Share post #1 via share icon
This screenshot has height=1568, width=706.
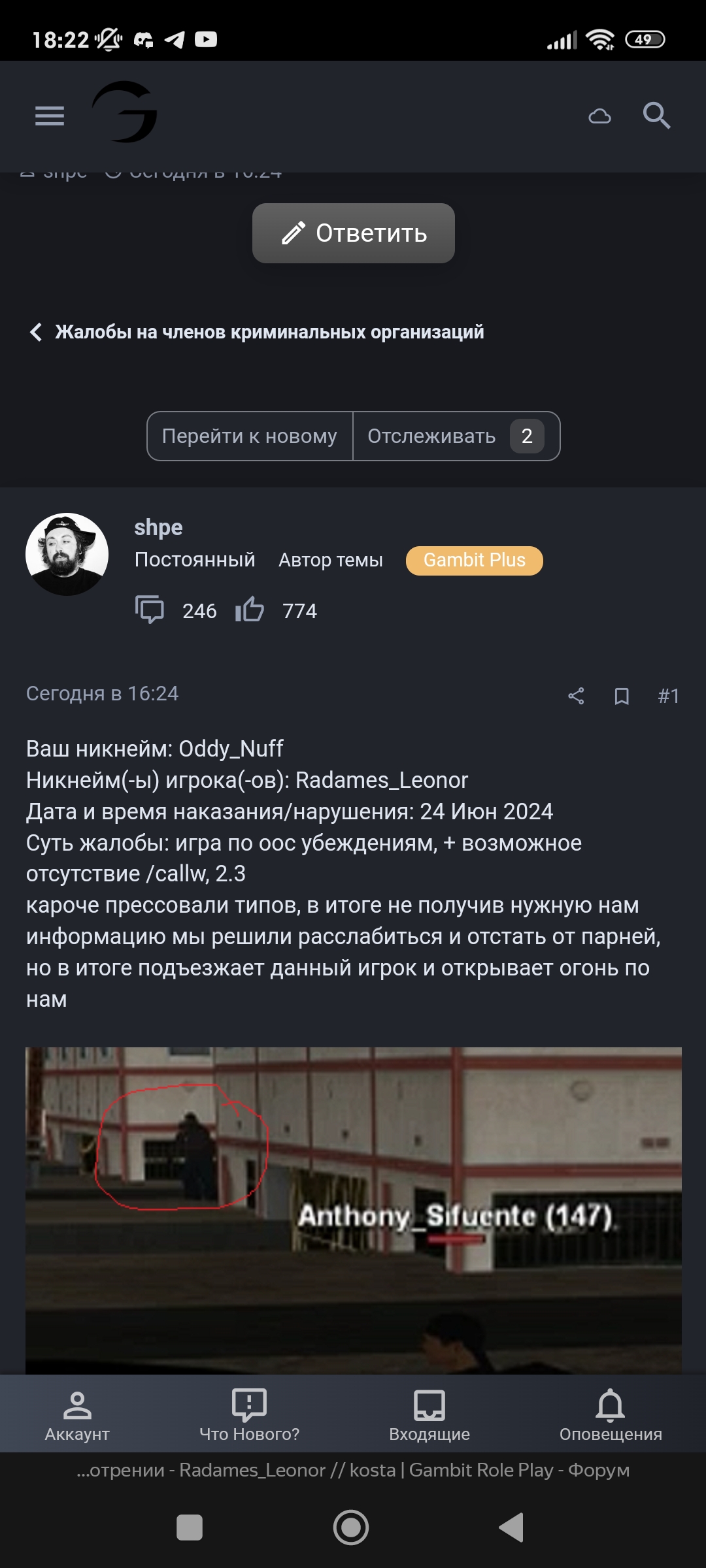click(x=576, y=696)
